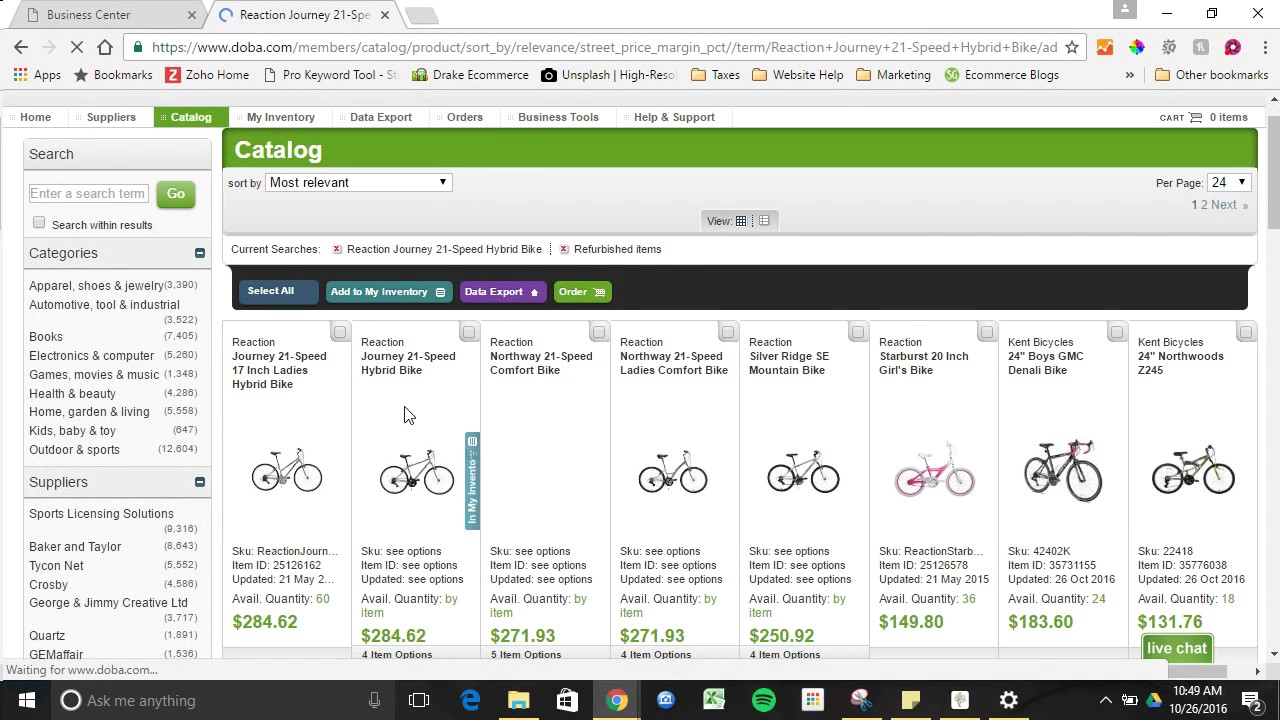Tick checkbox for 24" Boys GMC Denali Bike

(1116, 332)
